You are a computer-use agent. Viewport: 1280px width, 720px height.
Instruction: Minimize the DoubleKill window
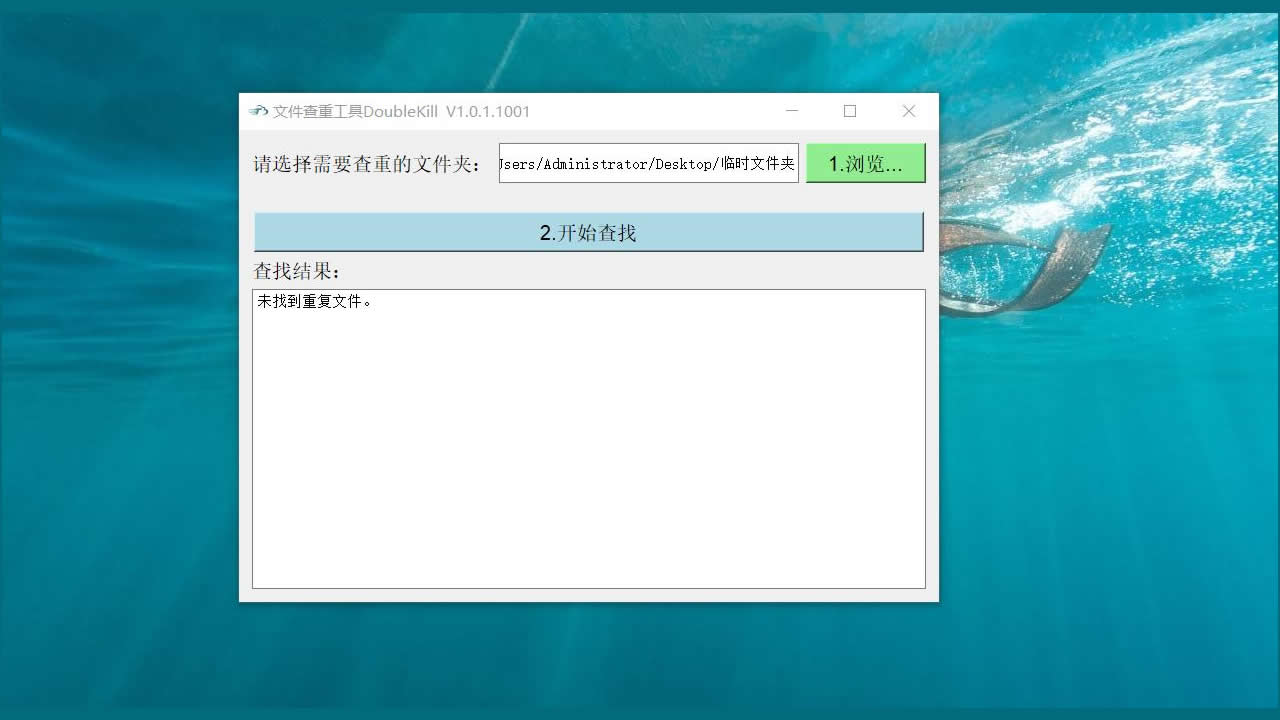click(792, 111)
